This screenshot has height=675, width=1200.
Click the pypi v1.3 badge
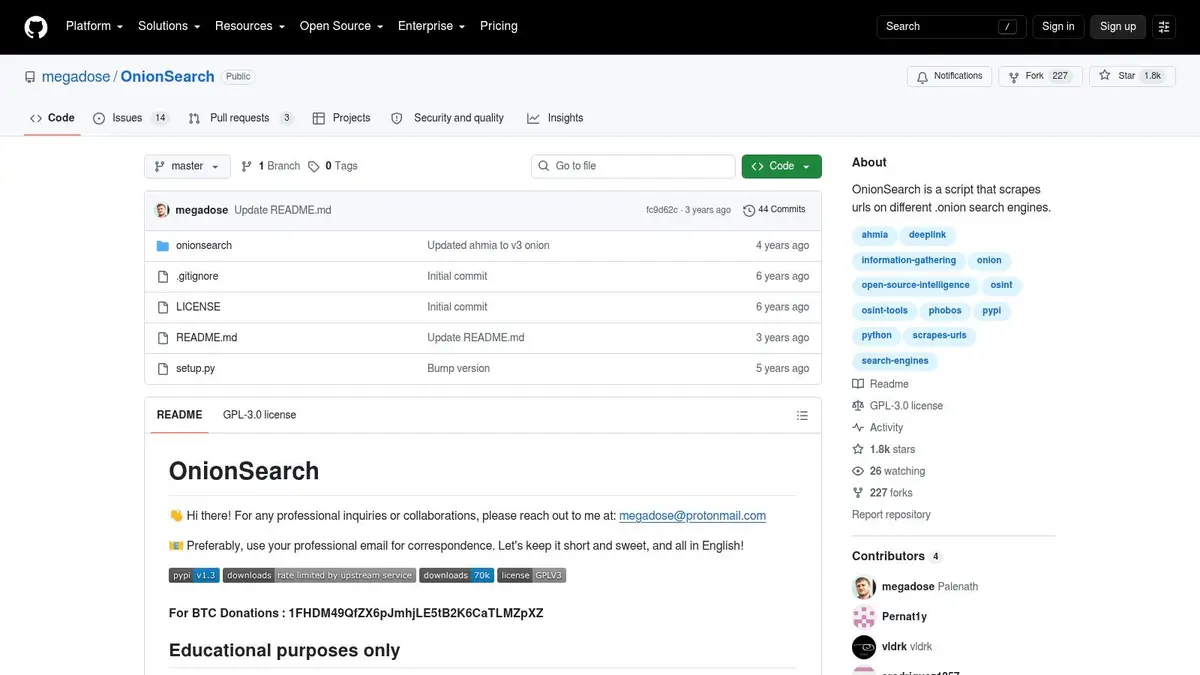coord(194,575)
